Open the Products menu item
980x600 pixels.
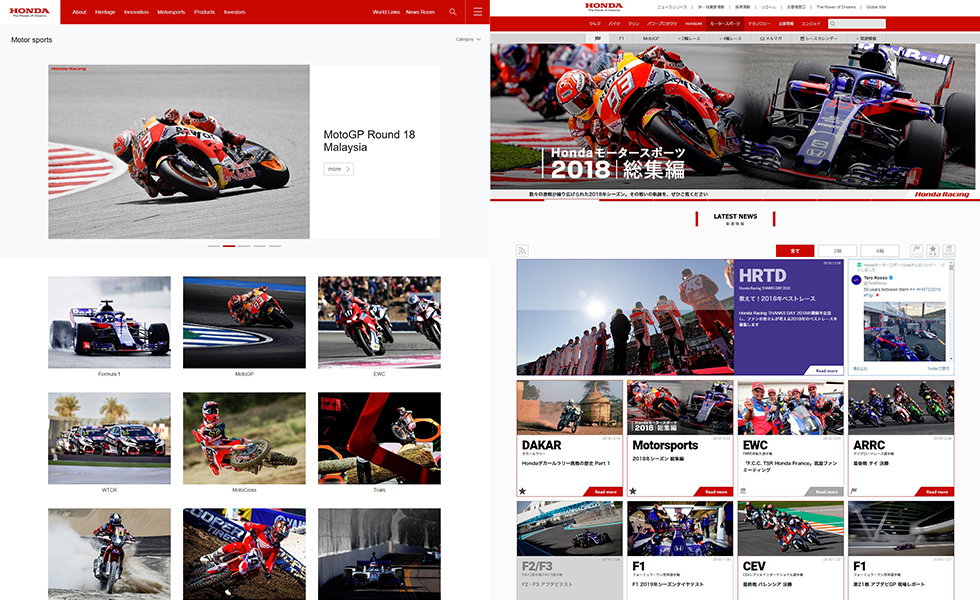pyautogui.click(x=204, y=12)
